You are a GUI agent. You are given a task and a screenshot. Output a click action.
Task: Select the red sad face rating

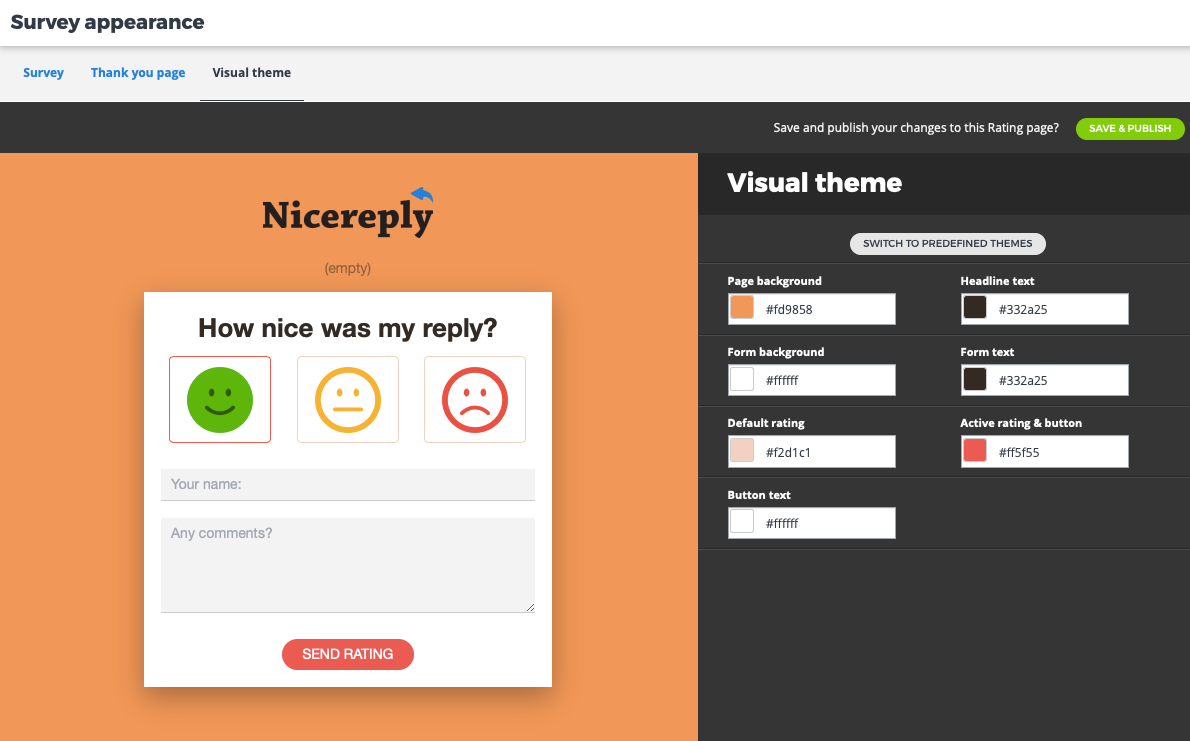pyautogui.click(x=475, y=399)
